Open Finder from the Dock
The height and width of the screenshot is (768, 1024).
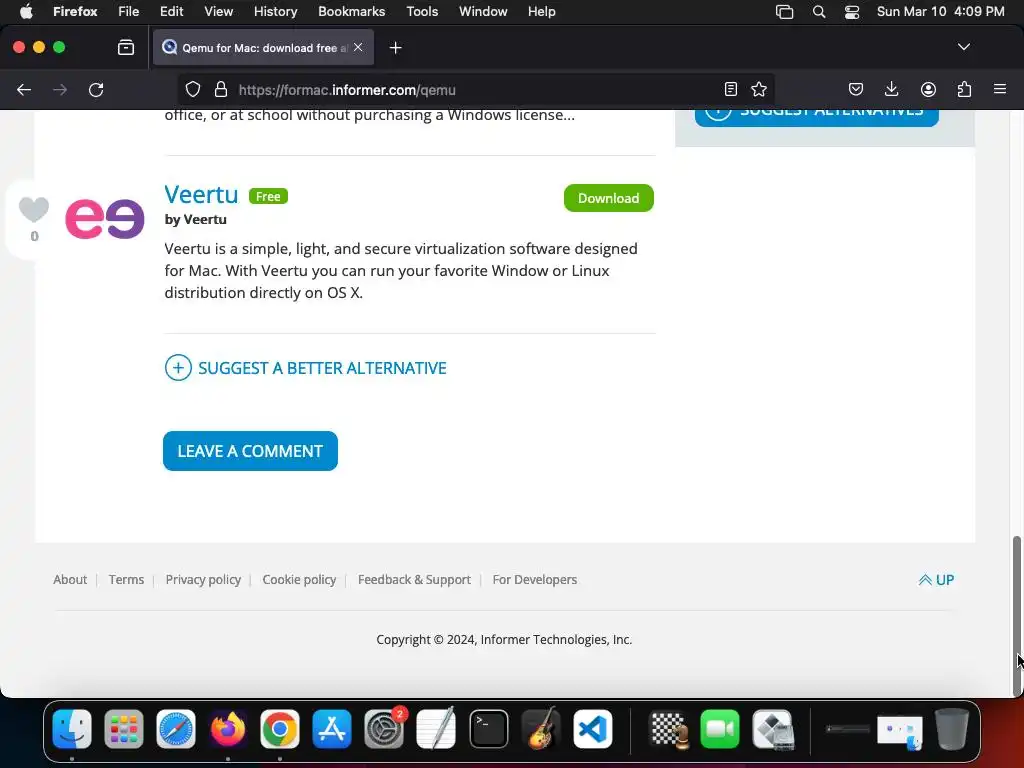(72, 728)
